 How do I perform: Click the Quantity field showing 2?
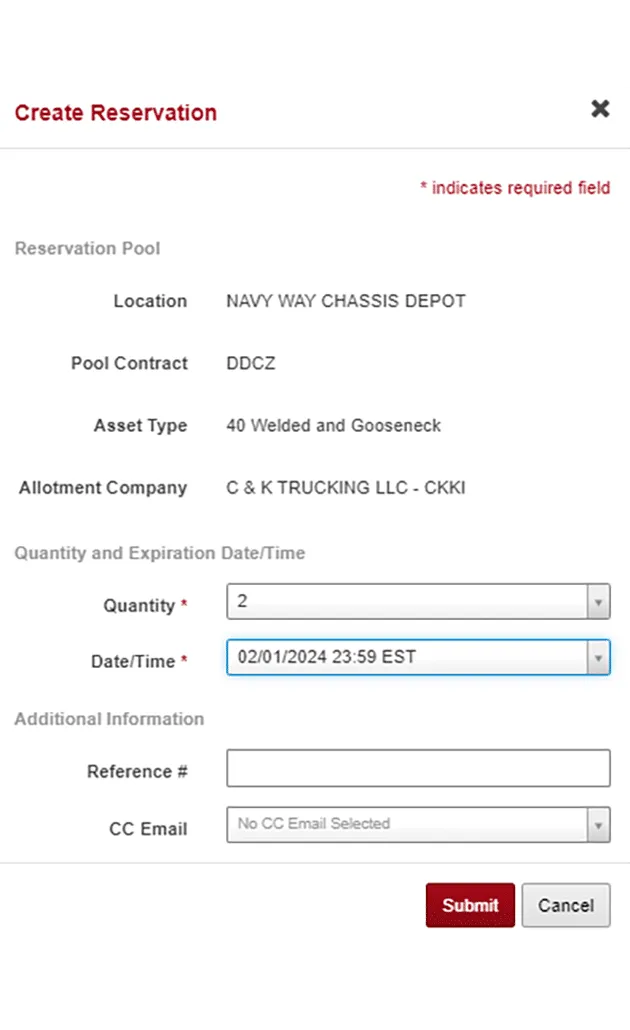[406, 602]
